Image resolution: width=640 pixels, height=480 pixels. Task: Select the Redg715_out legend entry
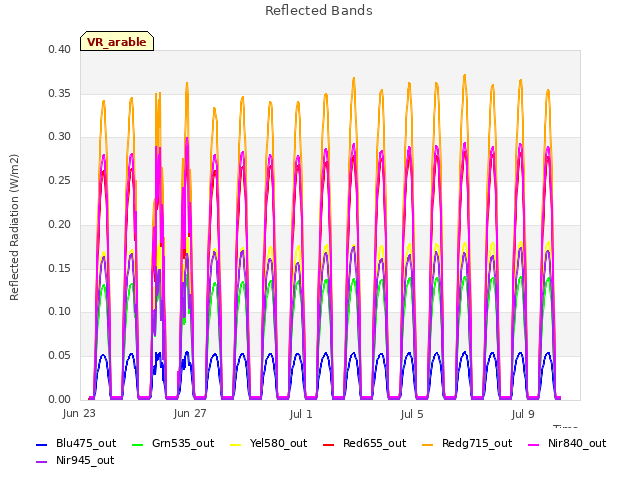467,443
